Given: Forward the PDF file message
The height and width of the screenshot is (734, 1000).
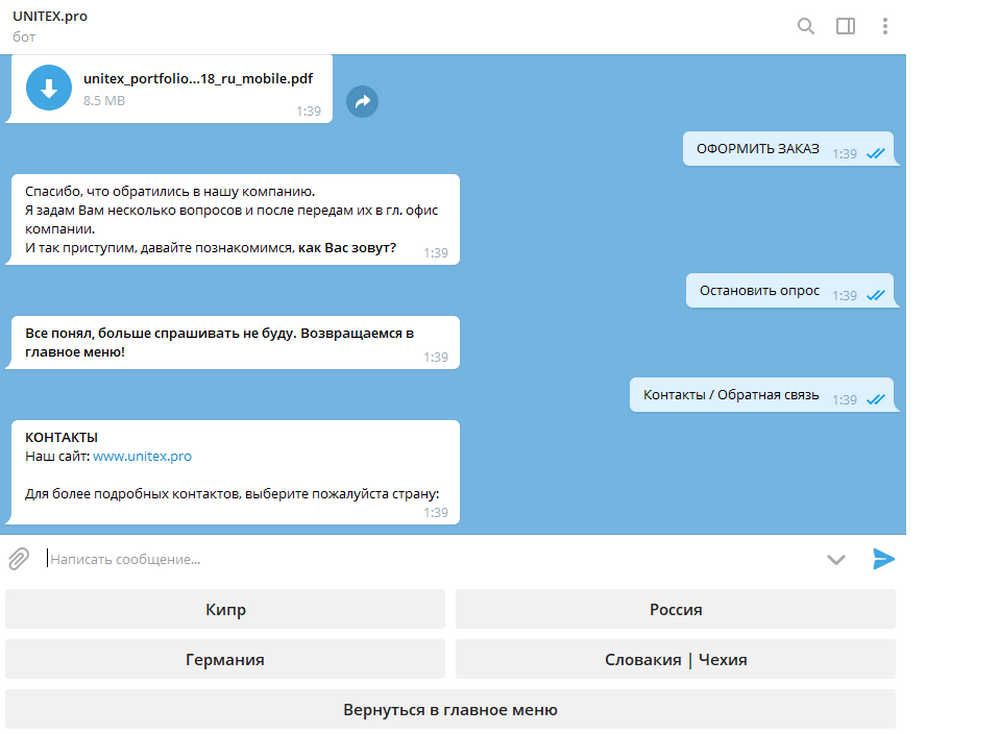Looking at the screenshot, I should click(x=362, y=101).
